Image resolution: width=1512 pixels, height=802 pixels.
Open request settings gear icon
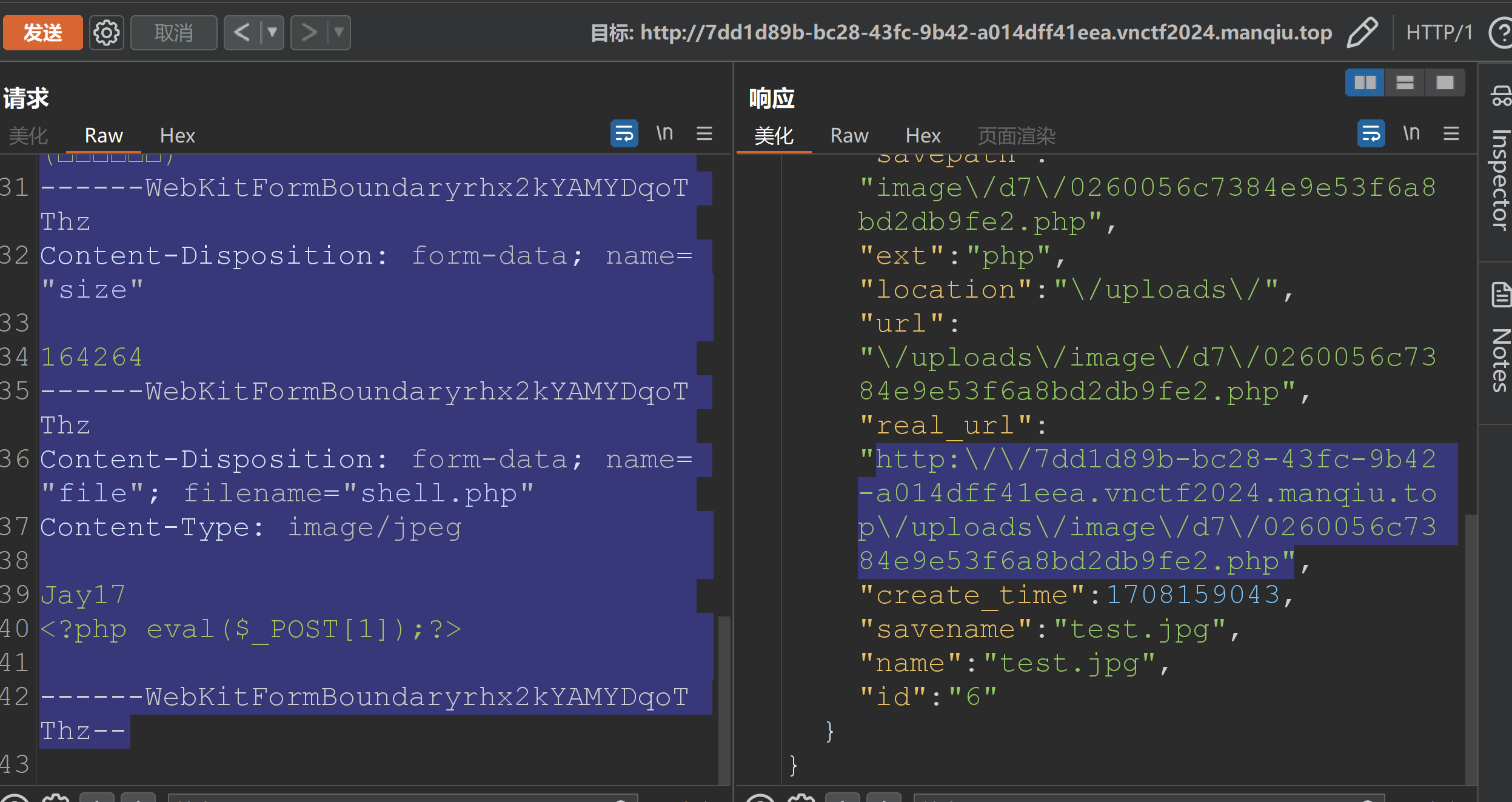107,33
